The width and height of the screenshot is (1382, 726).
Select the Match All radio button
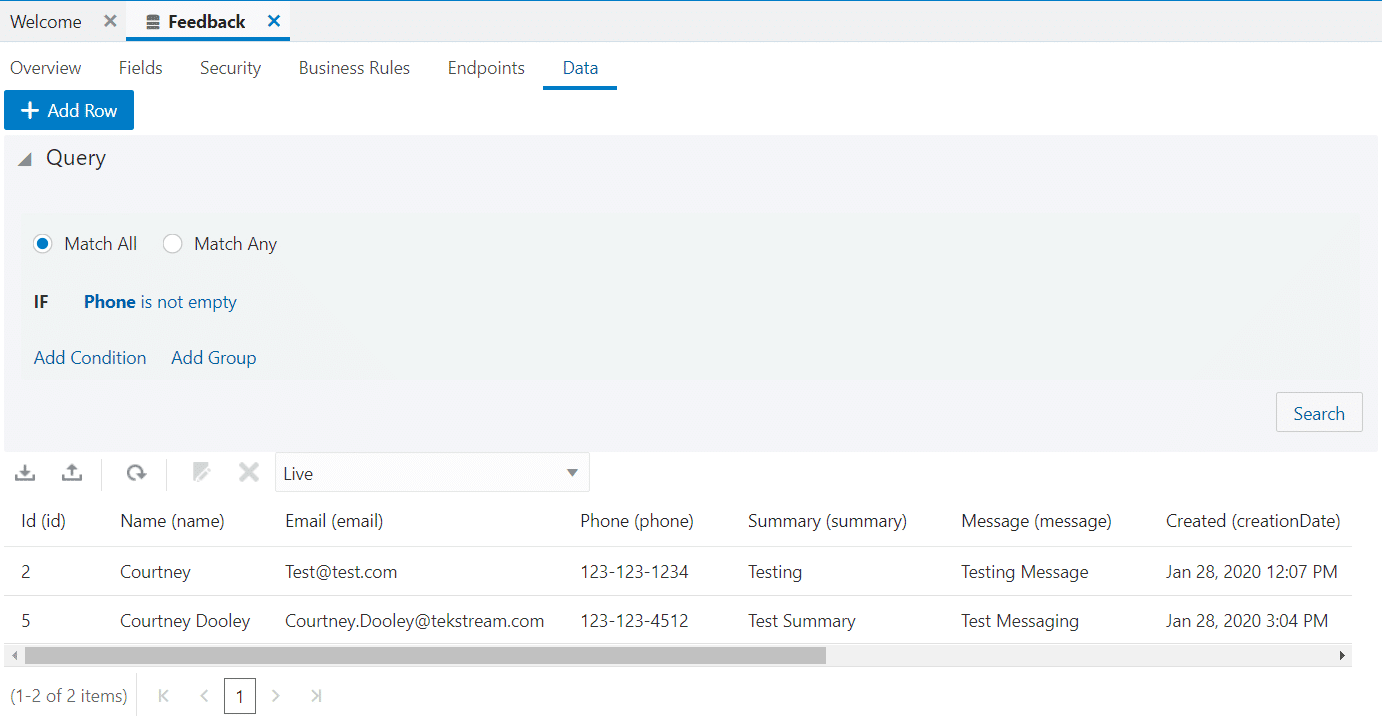point(42,244)
